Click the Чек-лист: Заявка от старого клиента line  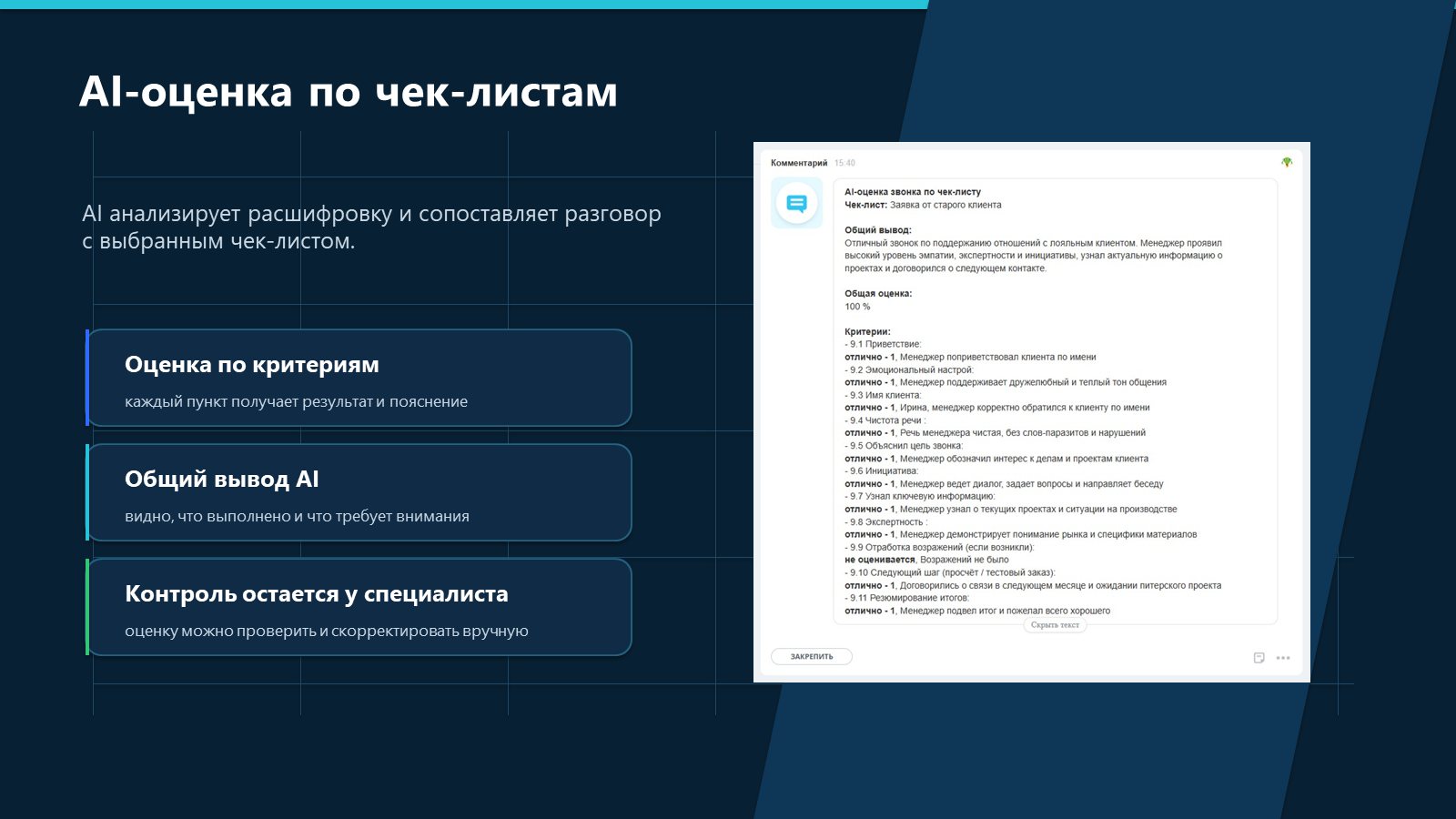coord(923,205)
